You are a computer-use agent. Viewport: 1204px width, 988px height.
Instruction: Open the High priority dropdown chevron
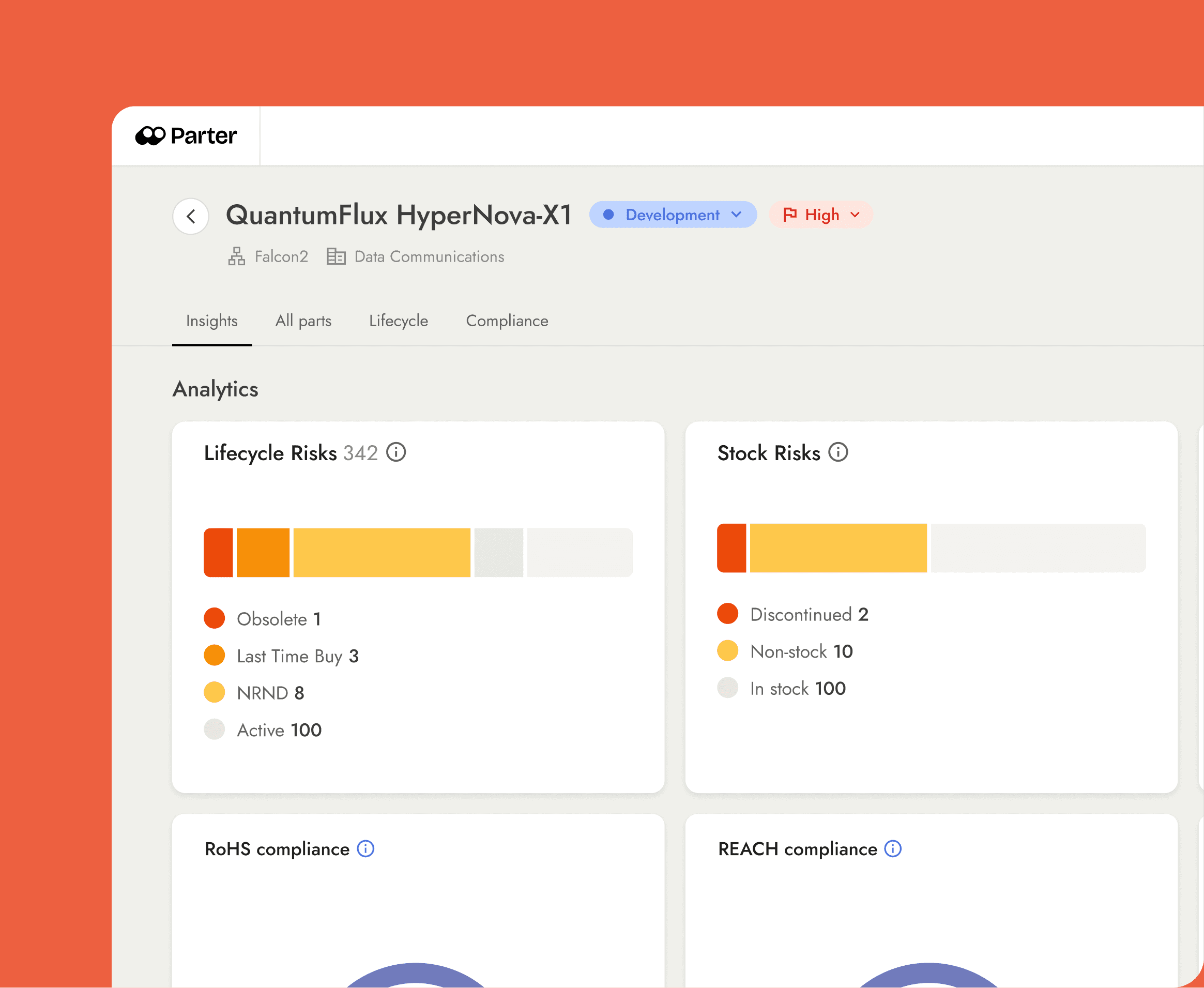pos(855,215)
